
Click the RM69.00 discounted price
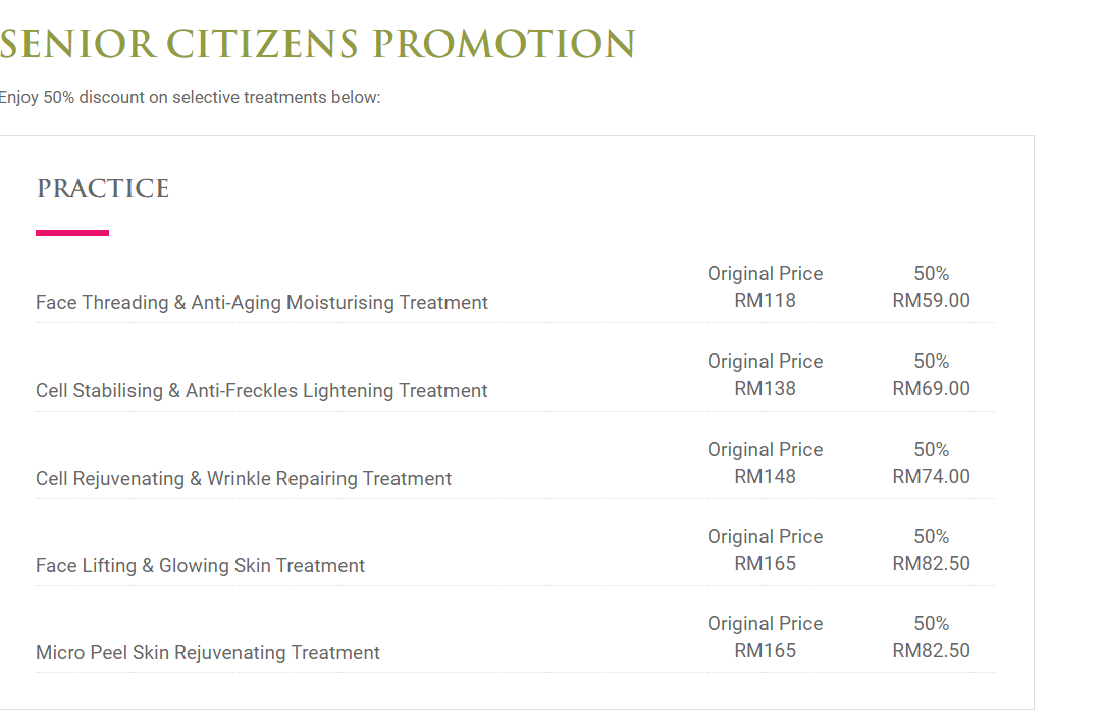click(x=931, y=388)
